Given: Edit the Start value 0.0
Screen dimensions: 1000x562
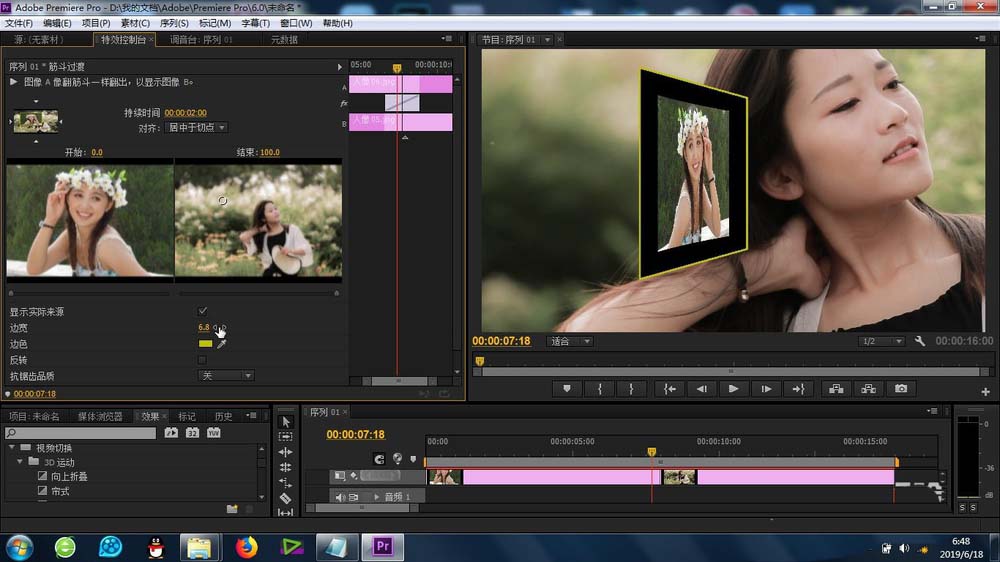Looking at the screenshot, I should tap(97, 152).
